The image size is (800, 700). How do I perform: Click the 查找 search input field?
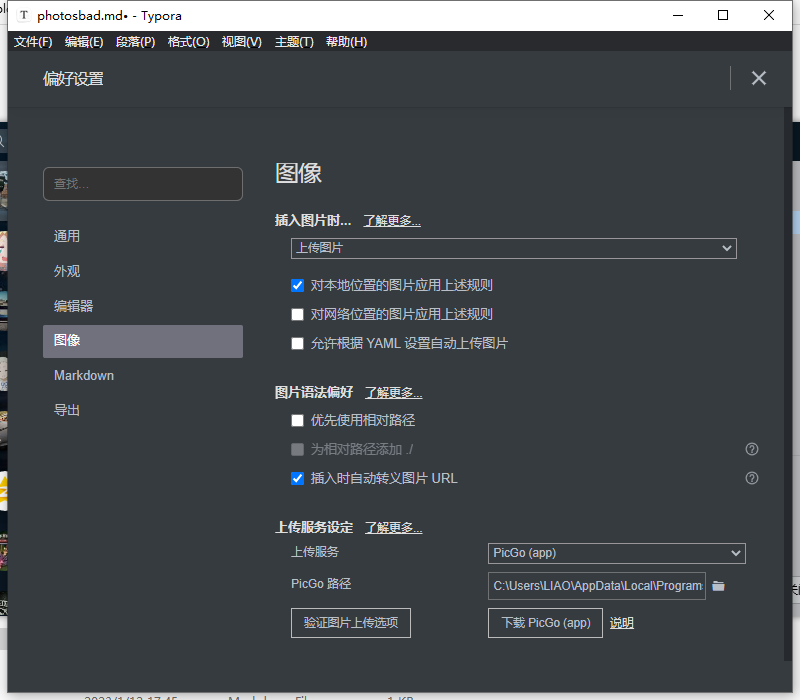[142, 184]
